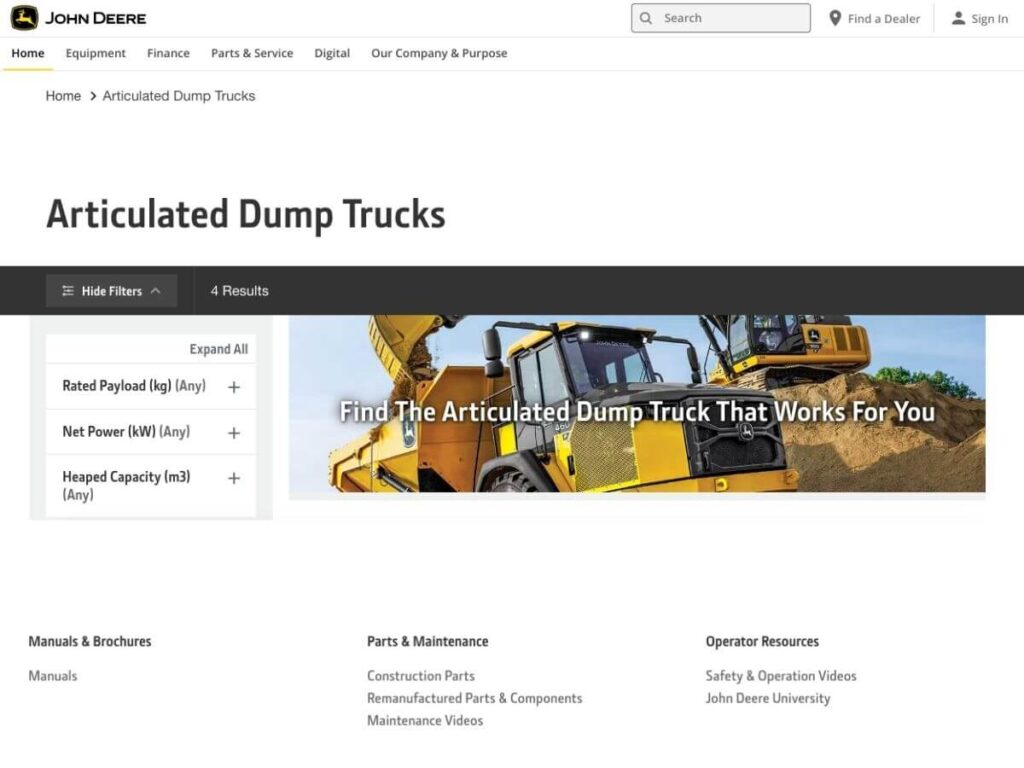Image resolution: width=1024 pixels, height=768 pixels.
Task: Open John Deere University link
Action: tap(768, 698)
